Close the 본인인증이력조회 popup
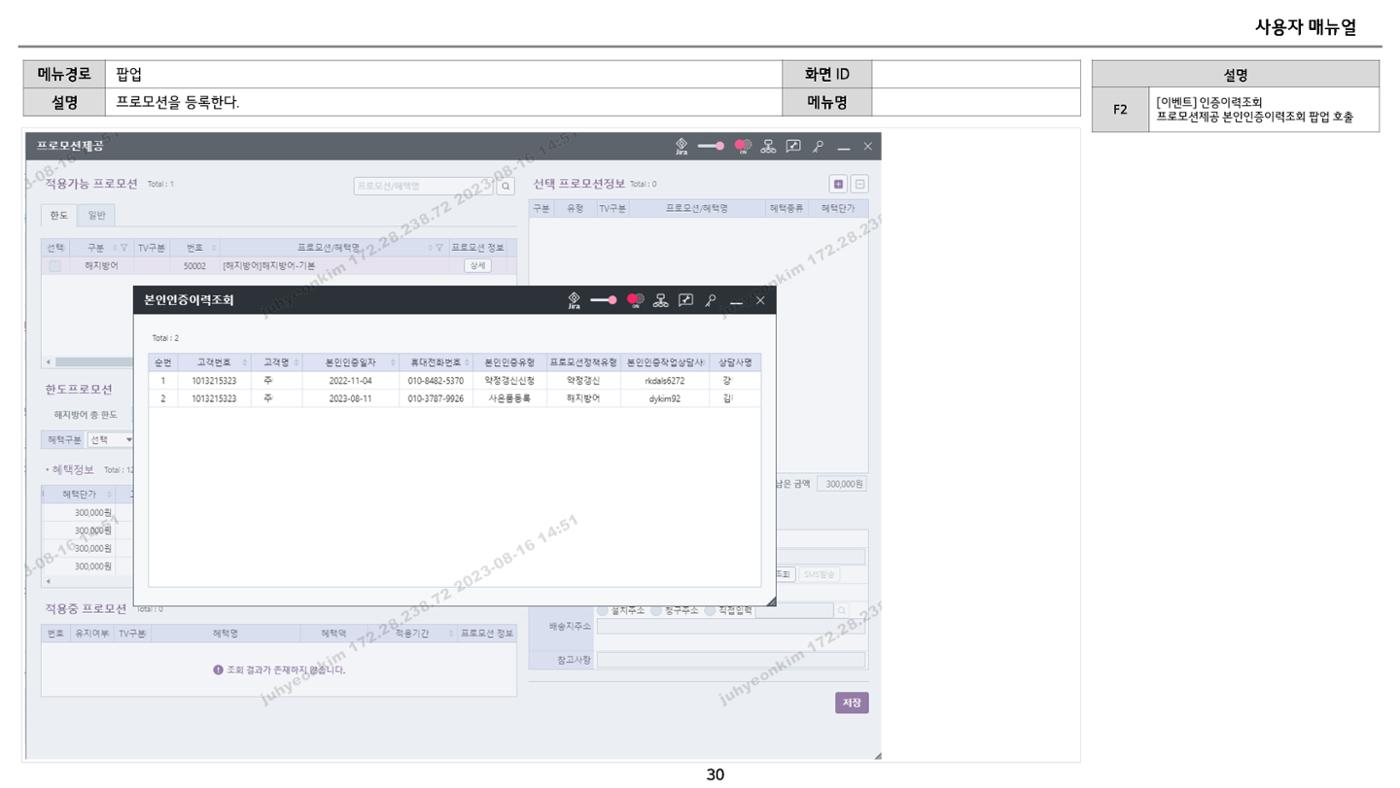The height and width of the screenshot is (788, 1400). click(760, 301)
